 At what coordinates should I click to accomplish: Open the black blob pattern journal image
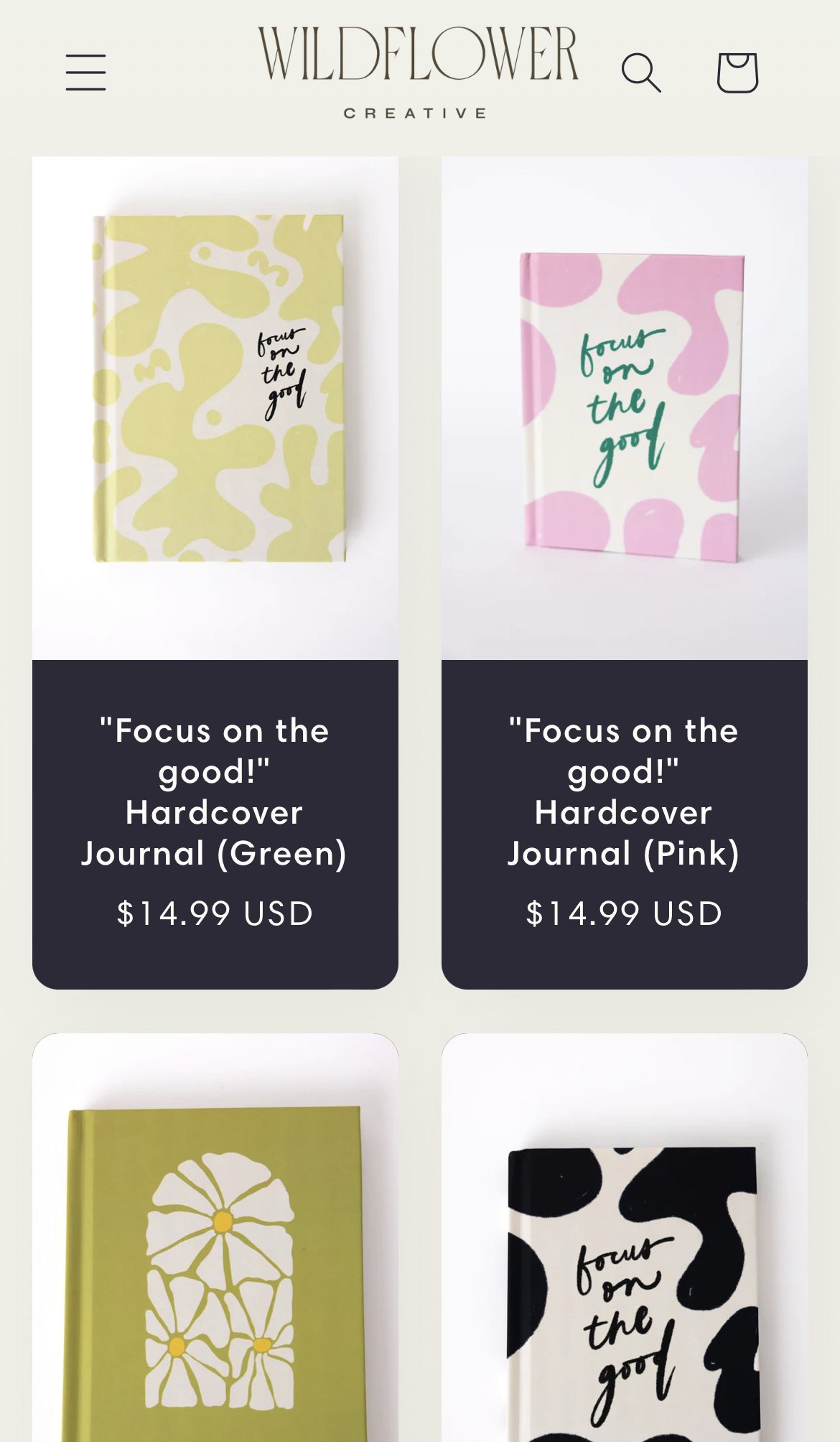[x=625, y=1237]
